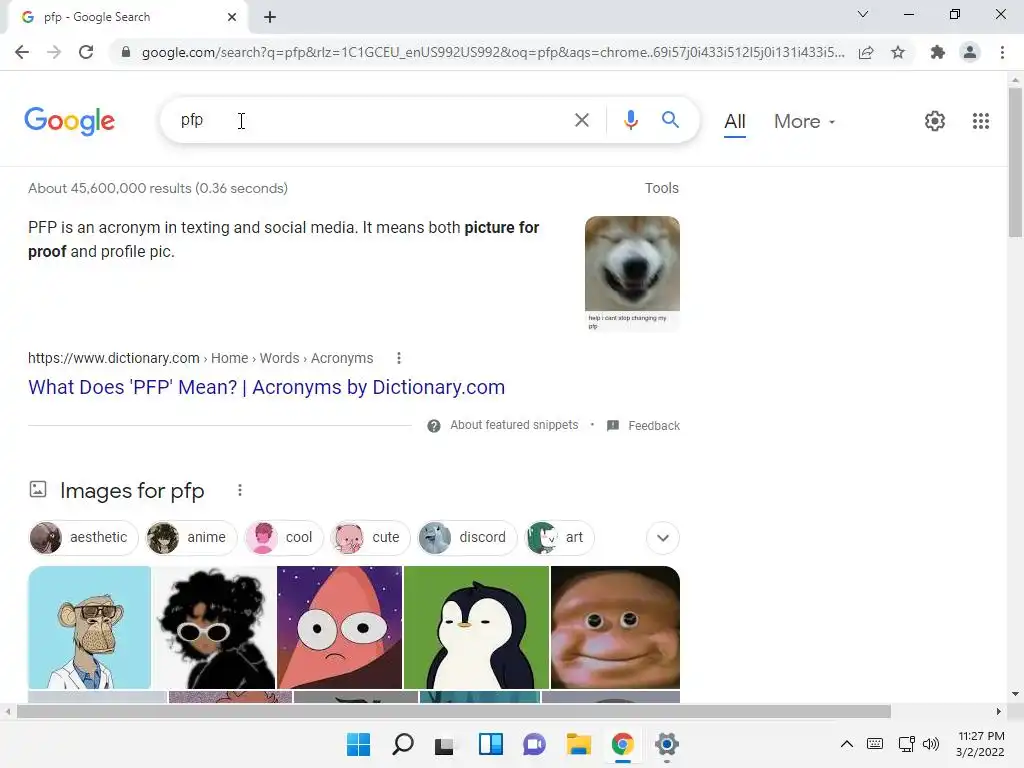Open Widgets from the taskbar
Image resolution: width=1024 pixels, height=768 pixels.
[490, 744]
